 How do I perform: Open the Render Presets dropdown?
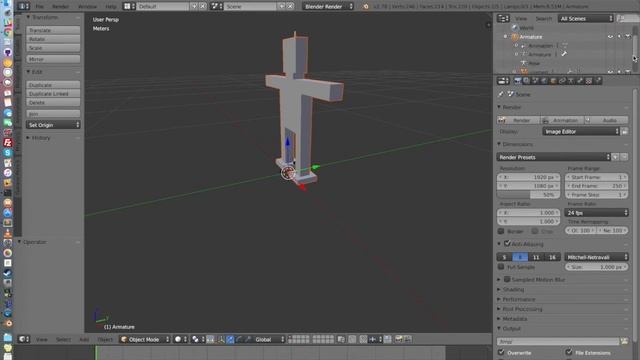point(554,157)
